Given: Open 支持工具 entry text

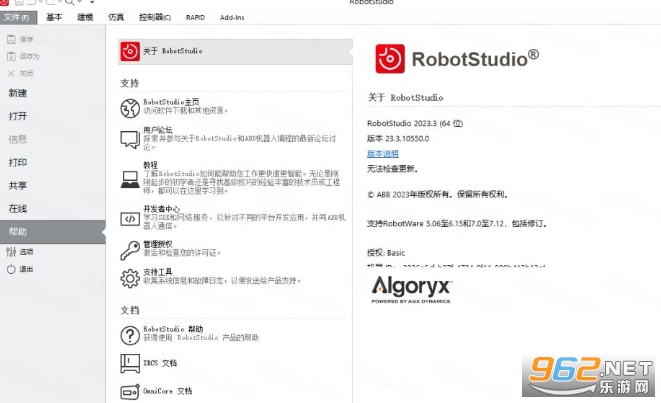Looking at the screenshot, I should coord(158,272).
